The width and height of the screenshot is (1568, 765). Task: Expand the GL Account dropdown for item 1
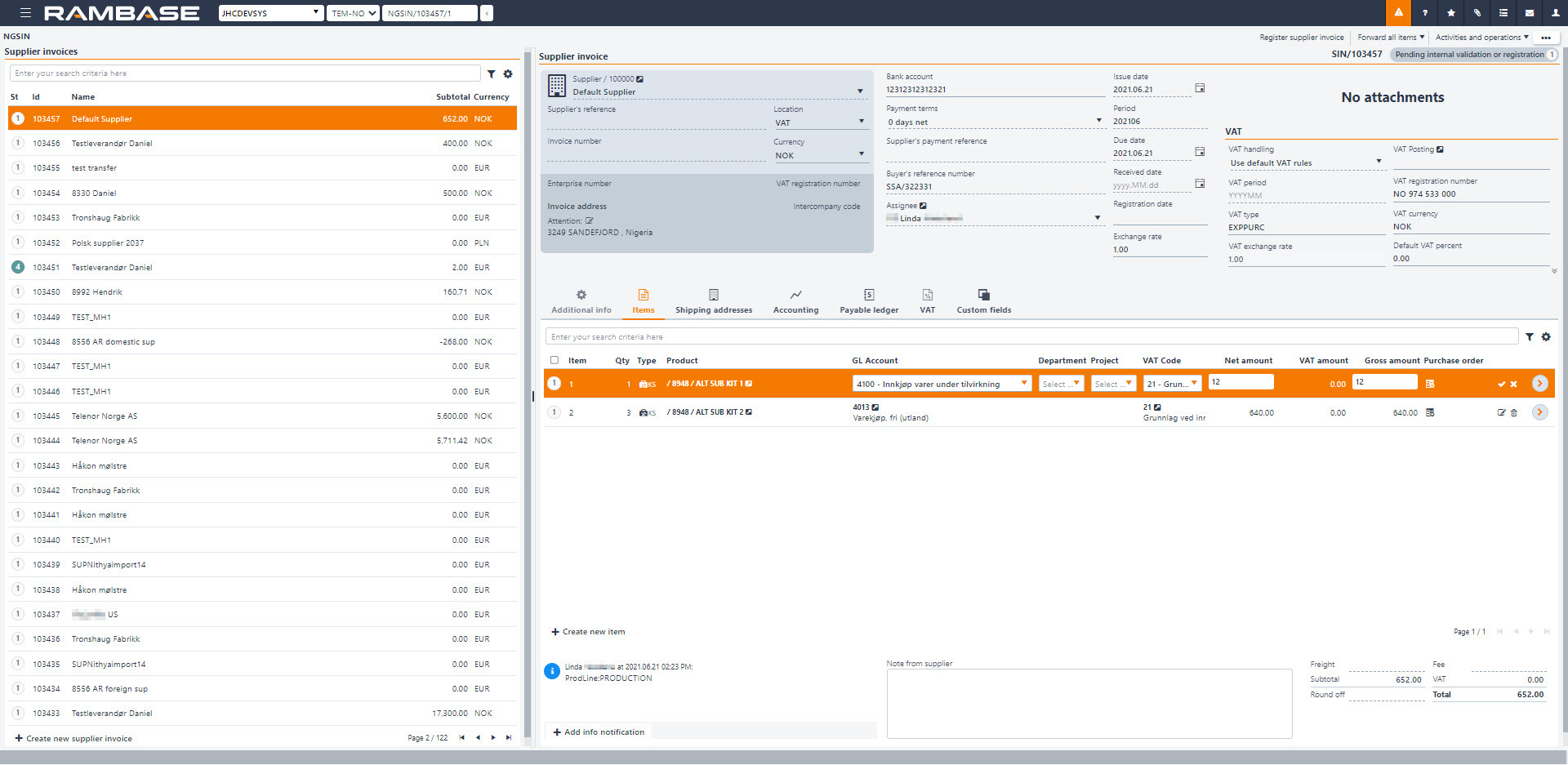coord(1023,383)
